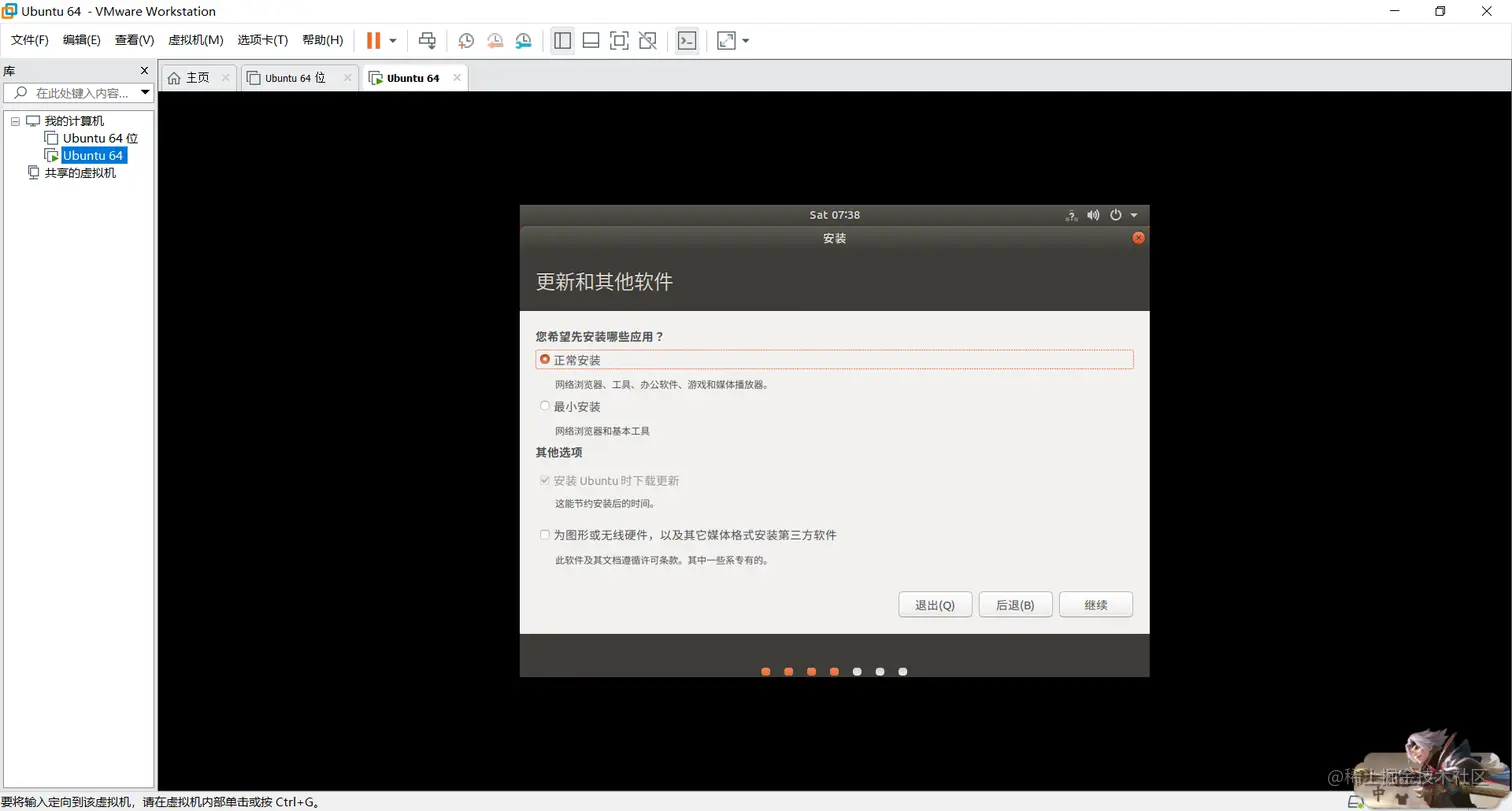This screenshot has width=1512, height=811.
Task: Click the 更新和其他软件 heading
Action: [x=604, y=282]
